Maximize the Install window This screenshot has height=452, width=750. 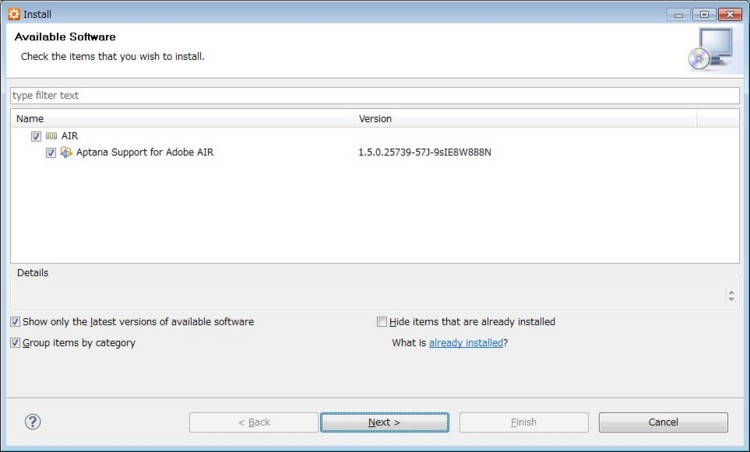(704, 14)
